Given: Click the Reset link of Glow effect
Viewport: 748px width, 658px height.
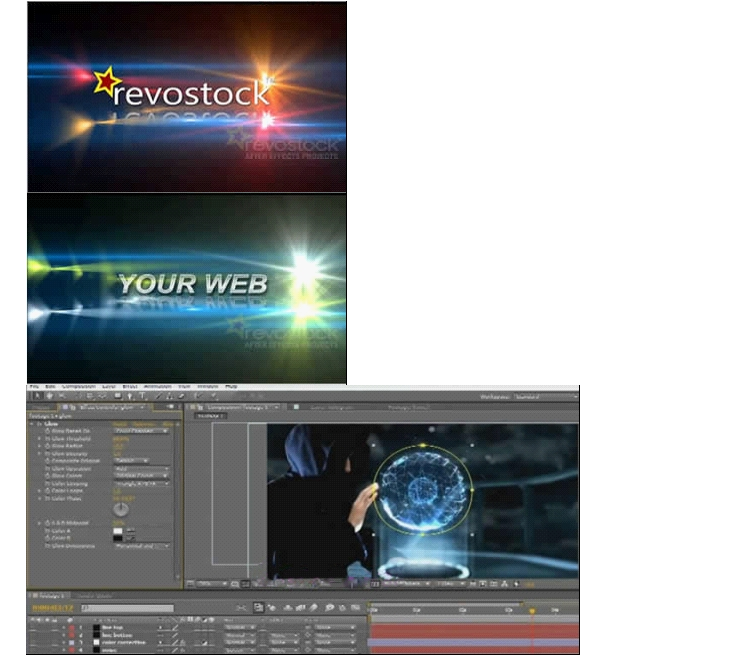Looking at the screenshot, I should coord(120,424).
